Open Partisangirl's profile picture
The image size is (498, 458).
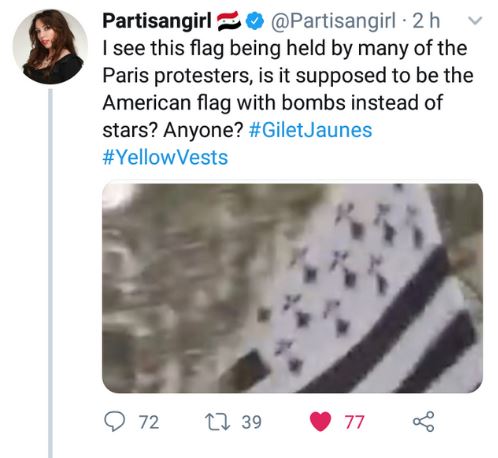click(50, 47)
